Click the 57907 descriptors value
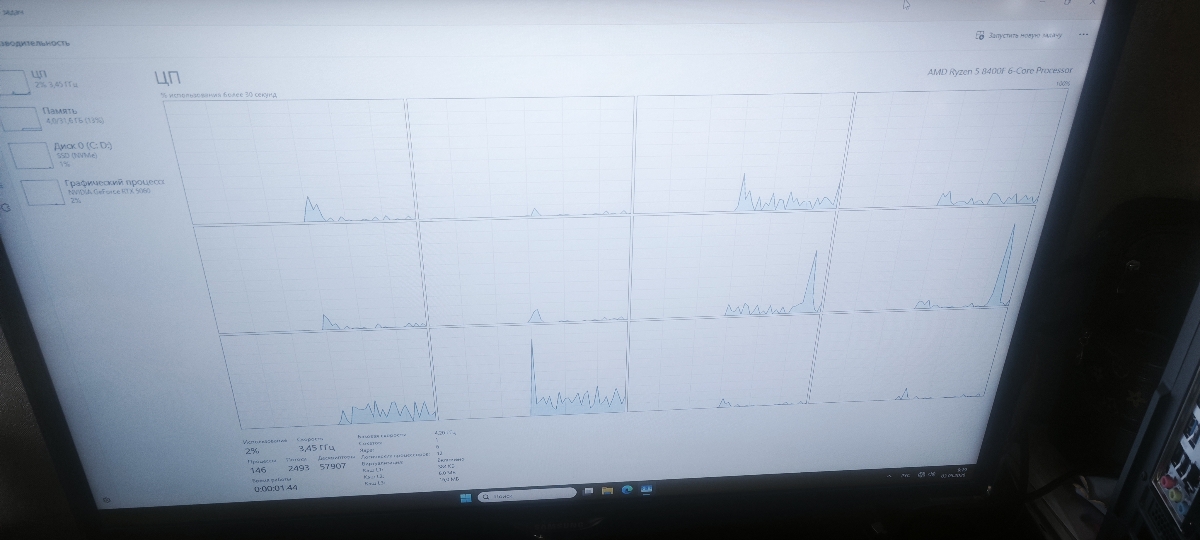1200x540 pixels. click(x=332, y=466)
